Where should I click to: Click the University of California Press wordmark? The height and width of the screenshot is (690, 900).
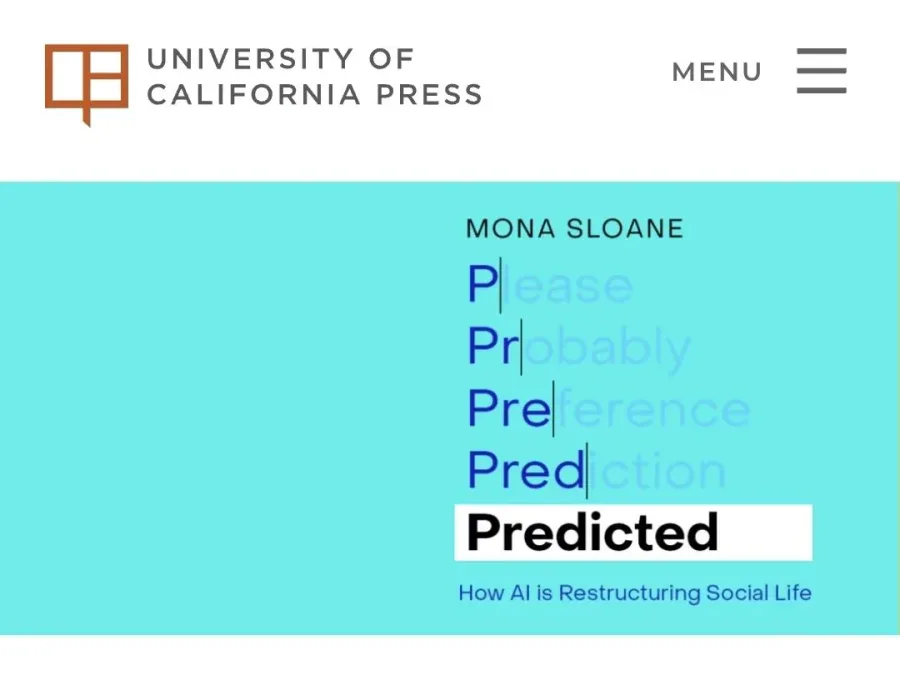coord(315,77)
